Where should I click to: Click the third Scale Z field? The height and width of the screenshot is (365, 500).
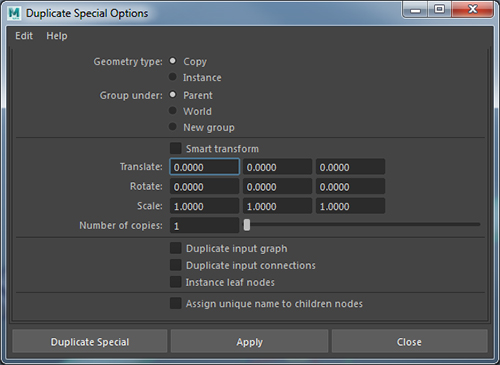pyautogui.click(x=350, y=206)
